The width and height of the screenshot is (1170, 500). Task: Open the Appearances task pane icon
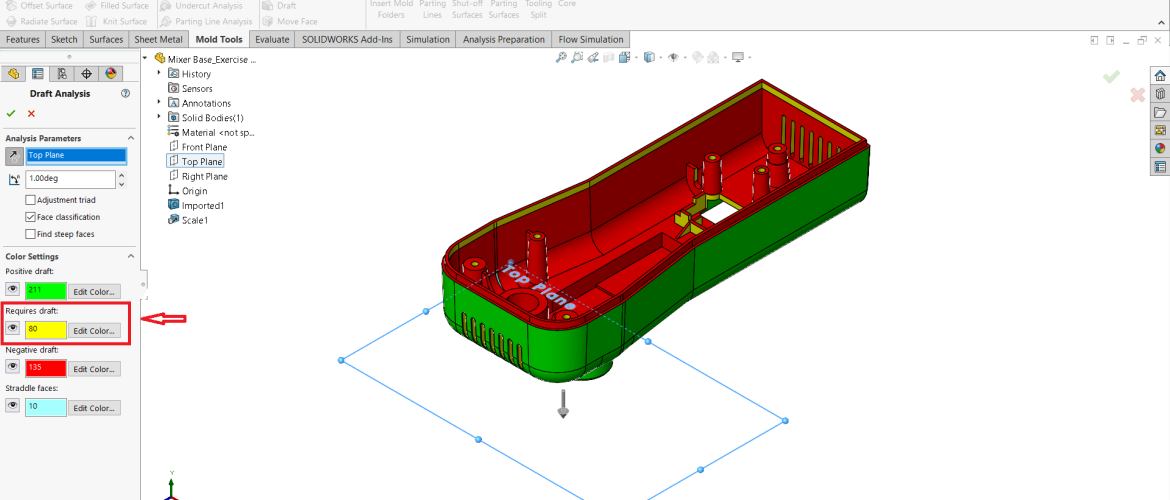tap(1160, 148)
